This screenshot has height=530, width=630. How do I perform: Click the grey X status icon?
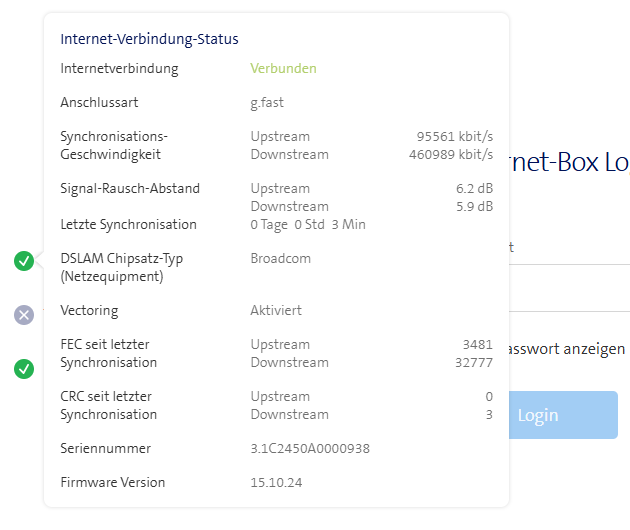tap(24, 315)
